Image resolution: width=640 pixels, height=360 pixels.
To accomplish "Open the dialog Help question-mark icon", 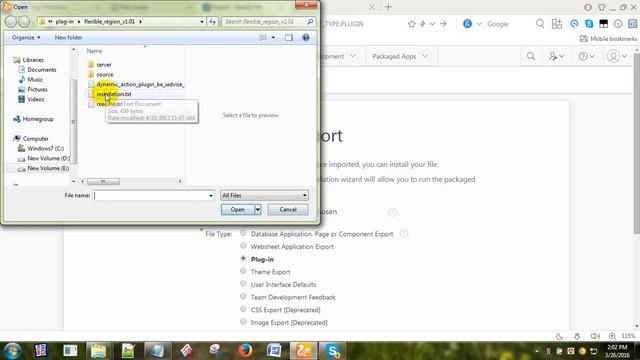I will tap(306, 38).
